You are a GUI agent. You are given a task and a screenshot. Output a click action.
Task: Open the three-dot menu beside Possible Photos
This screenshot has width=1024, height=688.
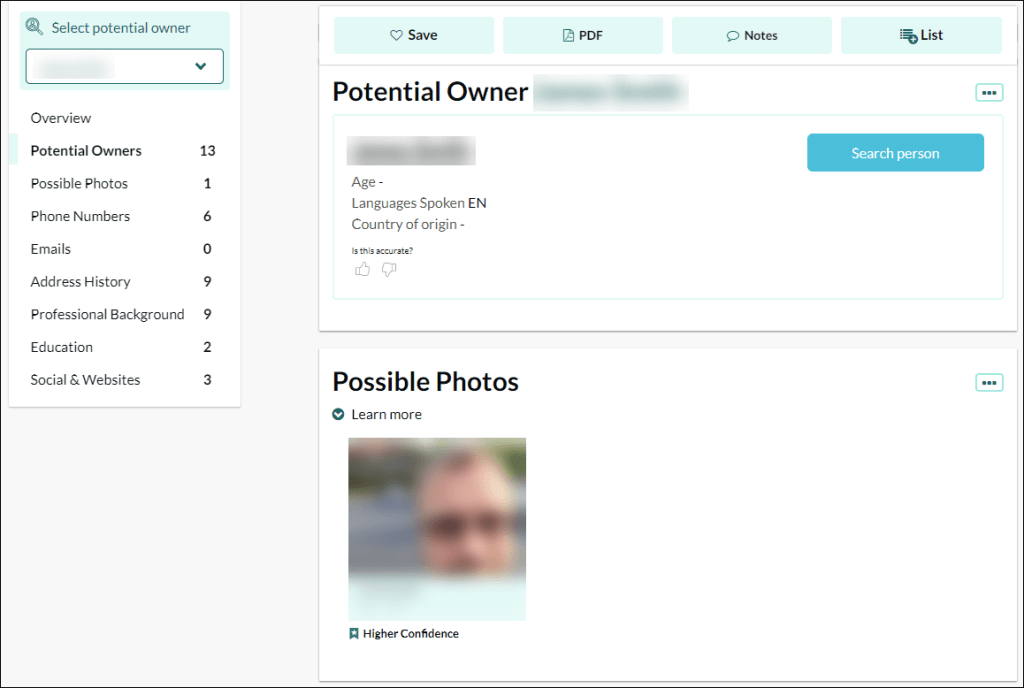coord(989,383)
